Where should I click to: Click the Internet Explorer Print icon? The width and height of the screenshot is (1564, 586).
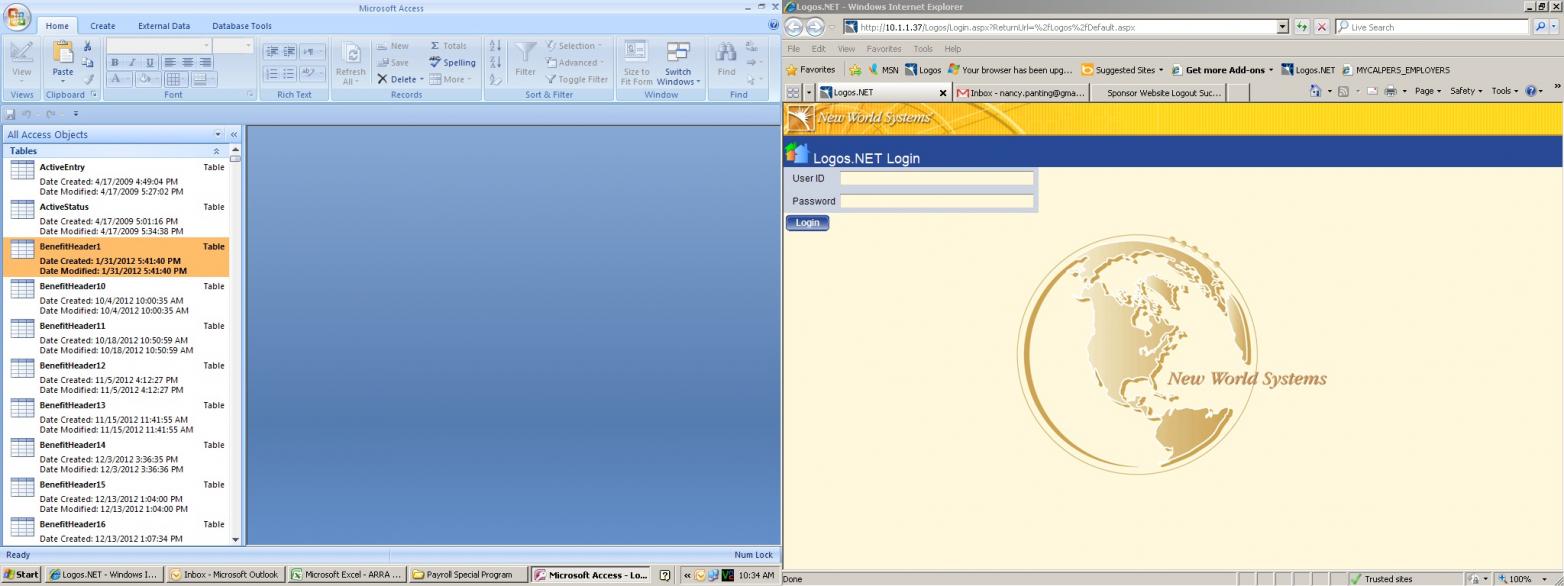[x=1390, y=91]
